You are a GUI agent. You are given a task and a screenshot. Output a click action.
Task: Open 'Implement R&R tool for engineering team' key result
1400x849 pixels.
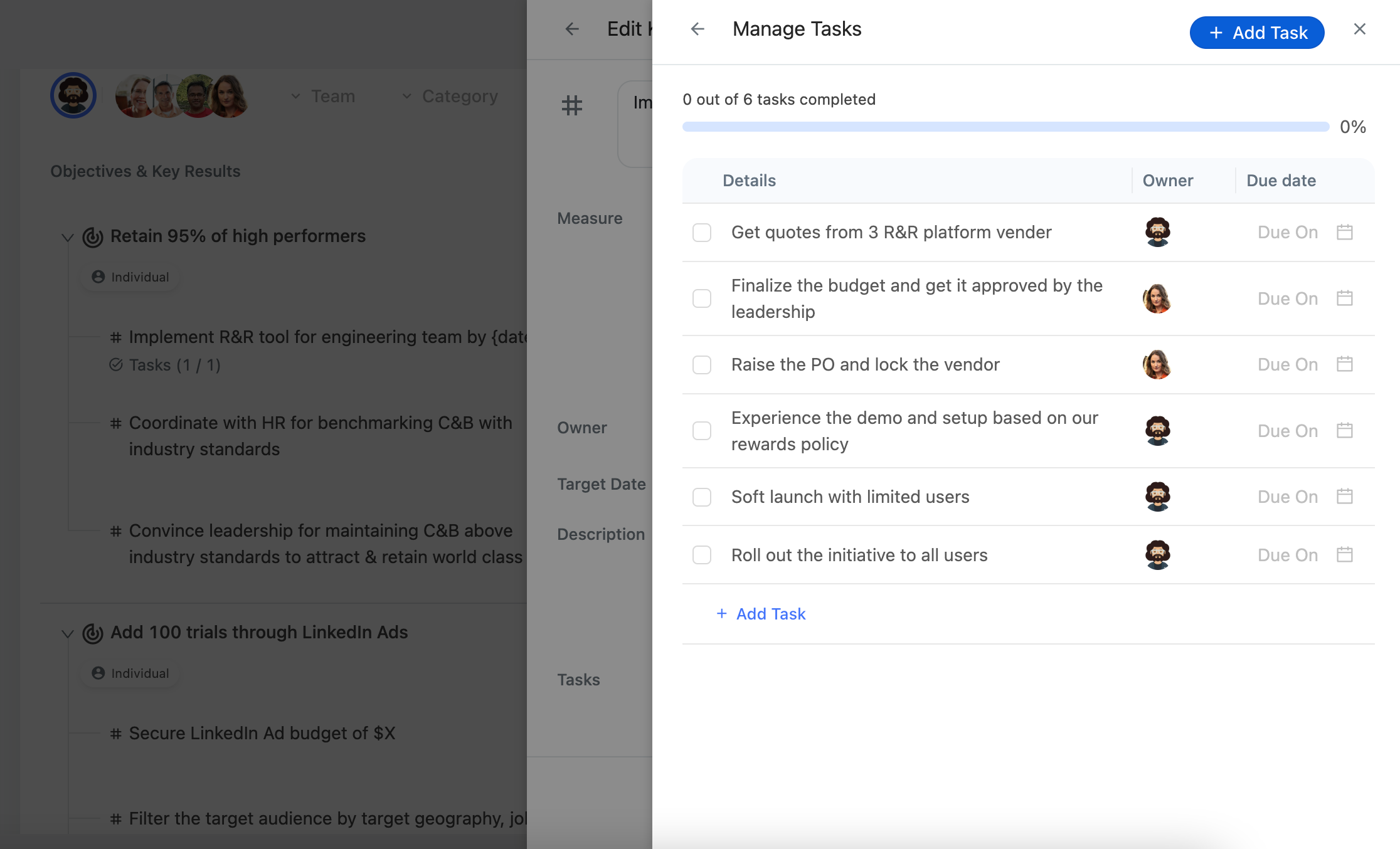point(327,337)
